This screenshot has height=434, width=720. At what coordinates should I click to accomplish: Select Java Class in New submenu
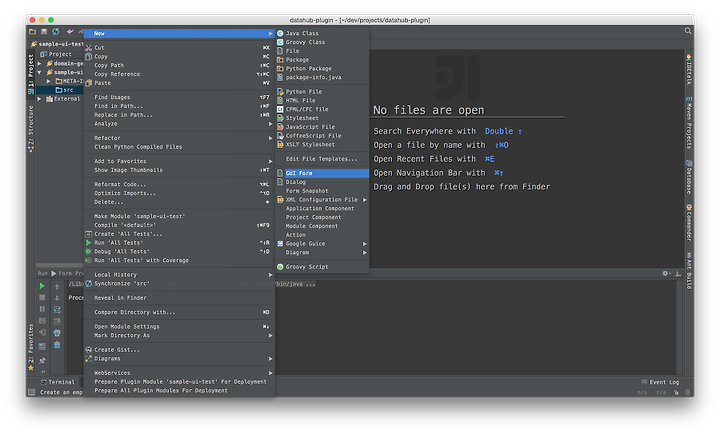322,33
